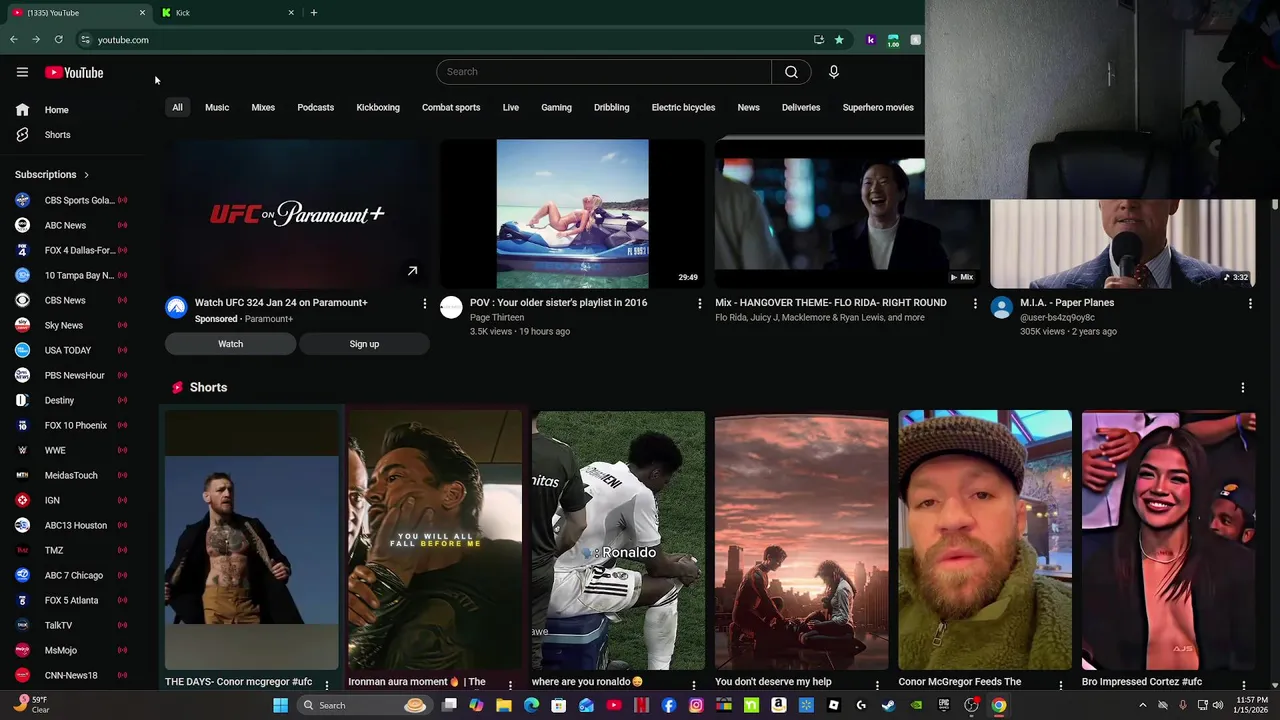Expand the Subscriptions section arrow
This screenshot has height=720, width=1280.
[86, 175]
